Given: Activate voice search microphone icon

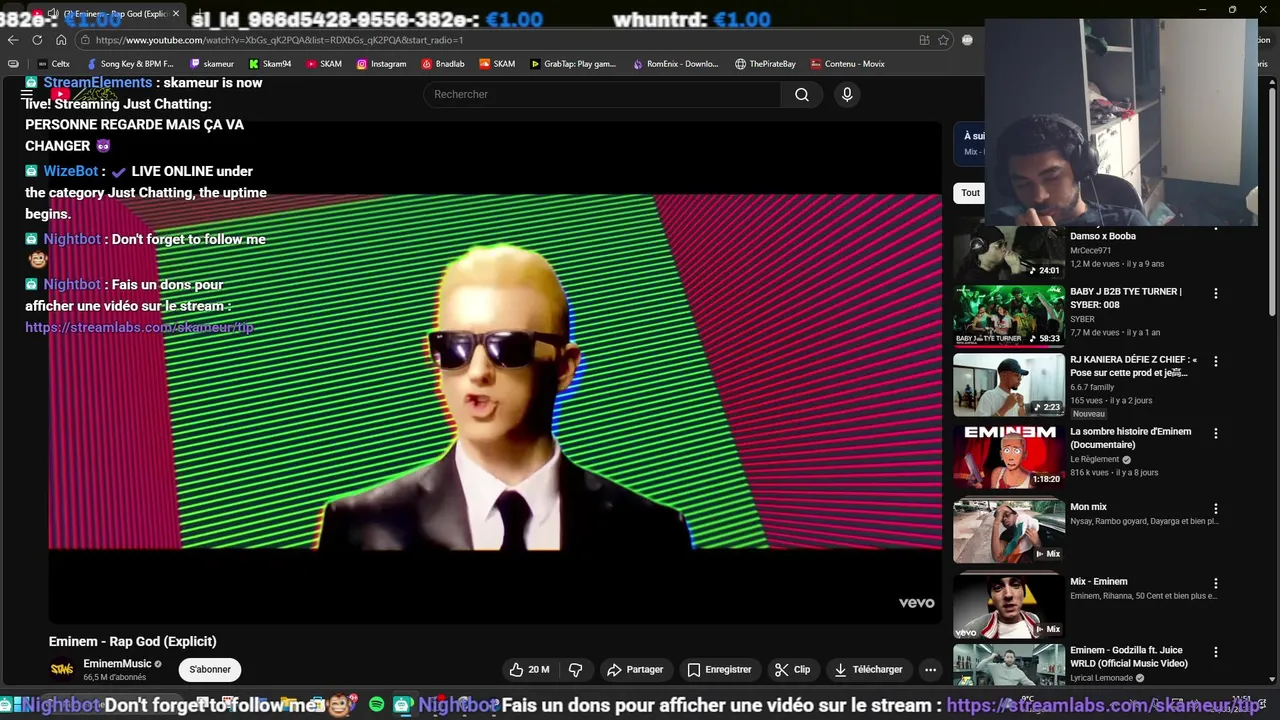Looking at the screenshot, I should click(847, 94).
